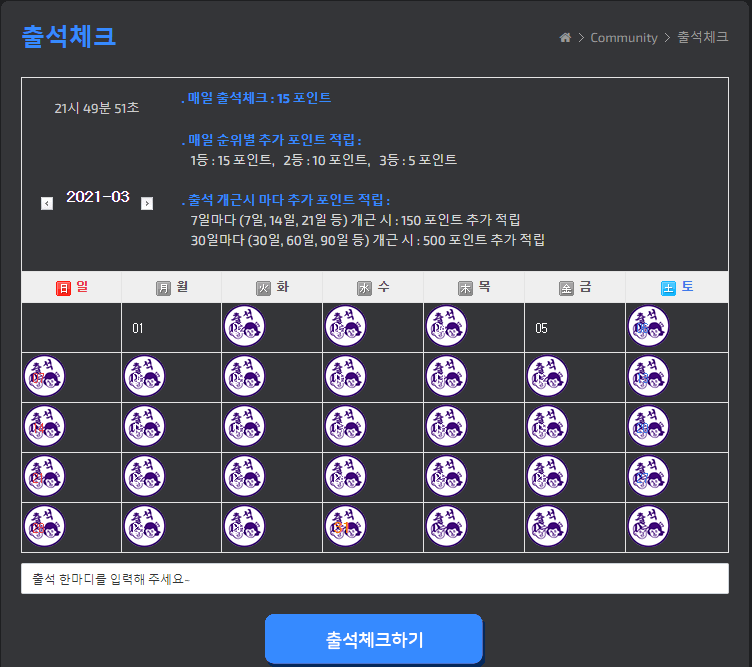Click the 출석체크 breadcrumb link
752x667 pixels.
click(x=703, y=37)
